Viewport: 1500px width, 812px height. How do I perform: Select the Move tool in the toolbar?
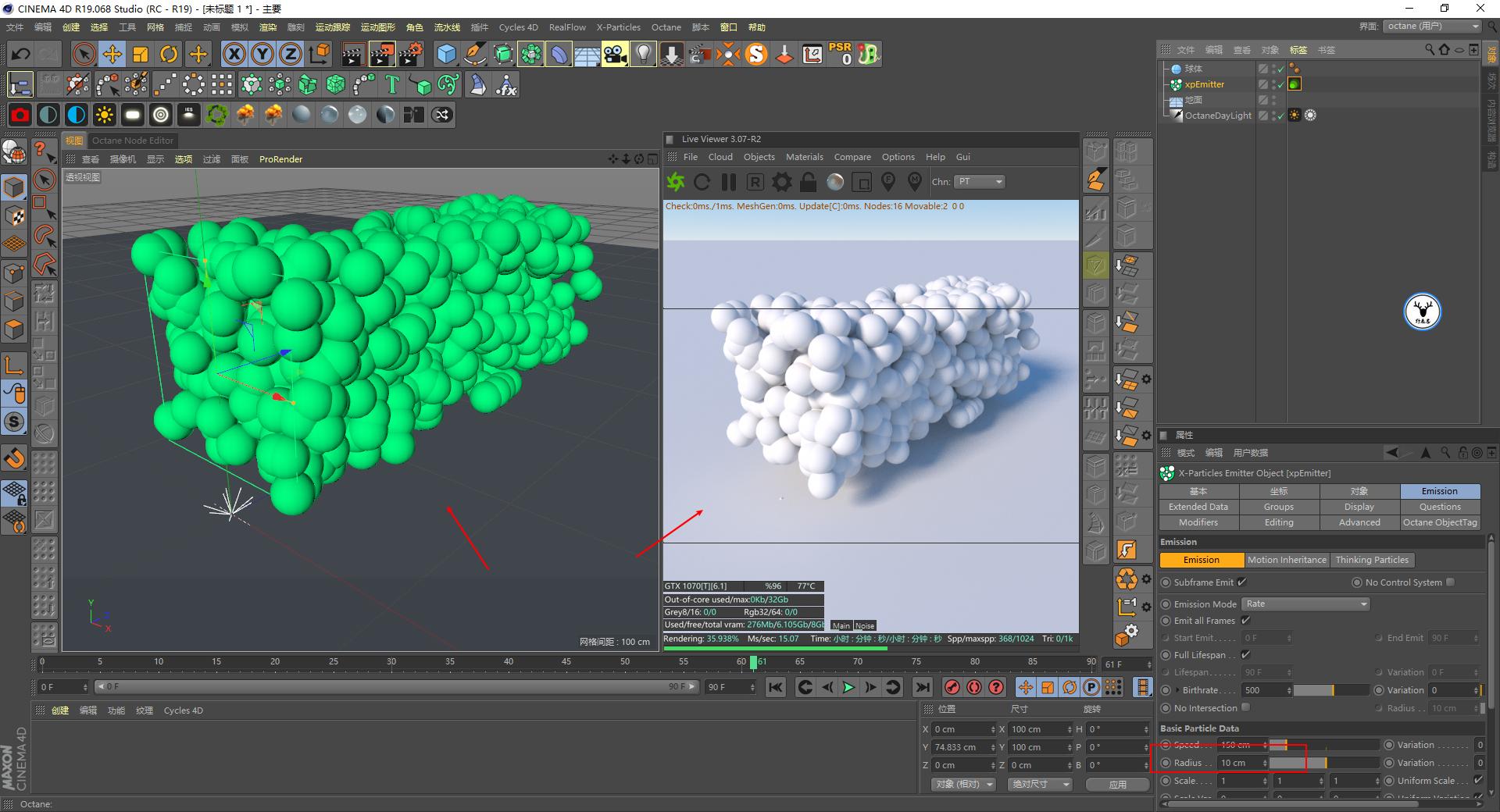click(x=112, y=54)
